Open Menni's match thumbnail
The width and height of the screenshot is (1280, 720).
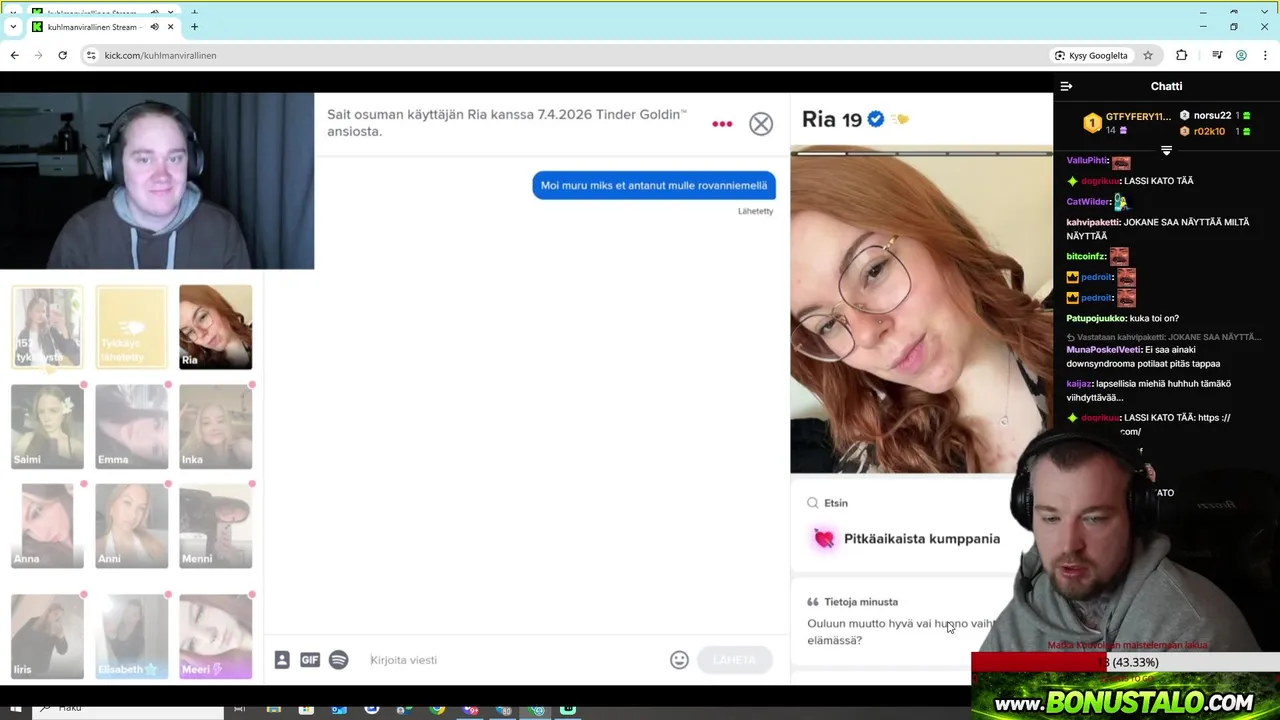click(x=216, y=526)
